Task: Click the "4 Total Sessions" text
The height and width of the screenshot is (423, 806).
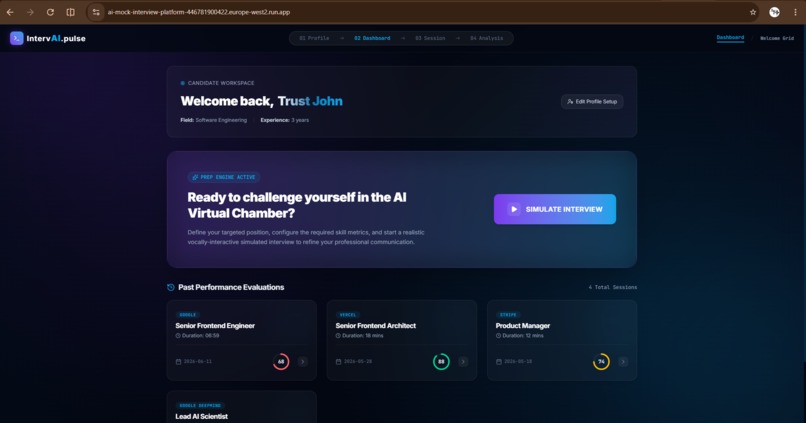Action: (613, 287)
